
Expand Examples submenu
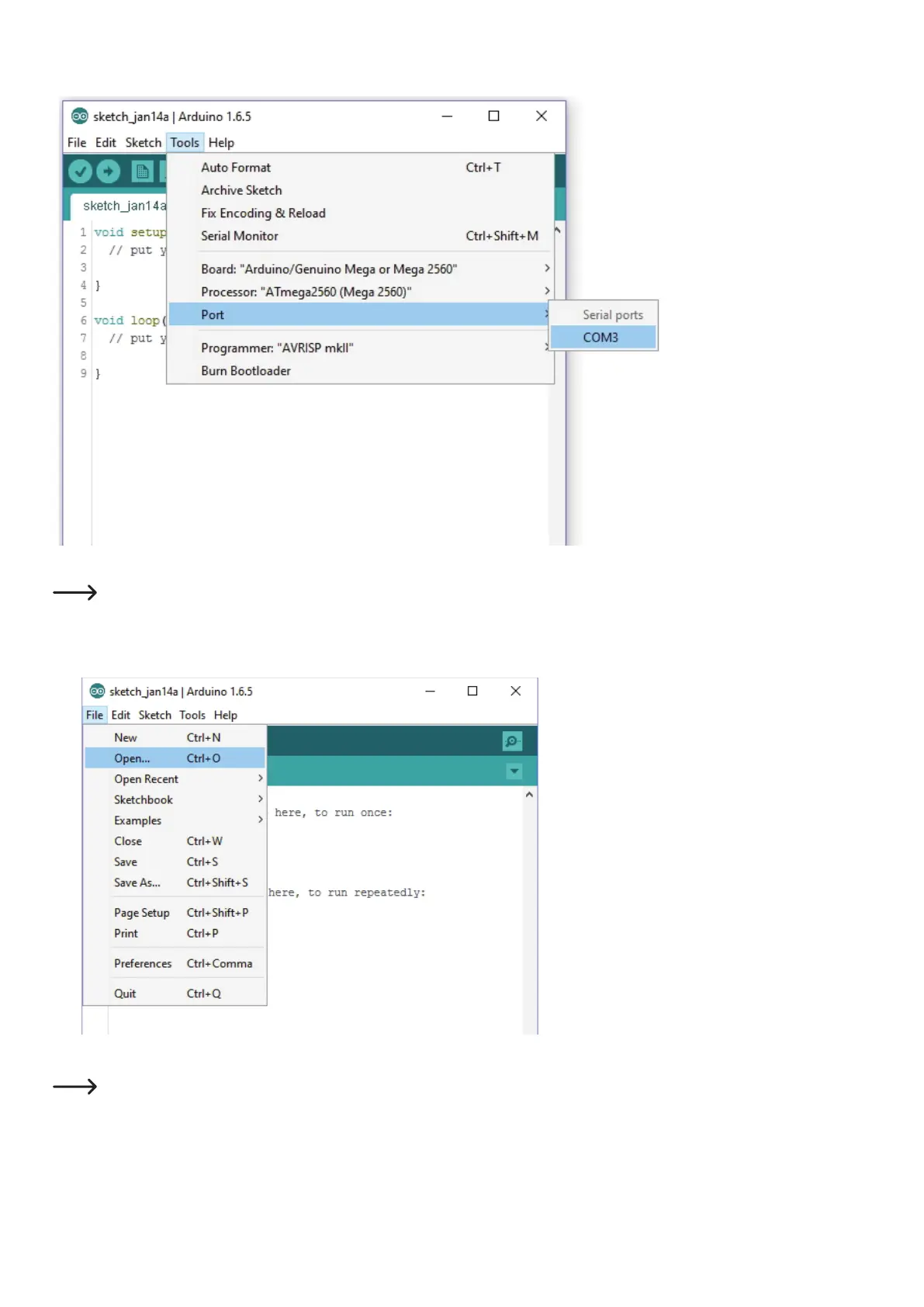(175, 820)
